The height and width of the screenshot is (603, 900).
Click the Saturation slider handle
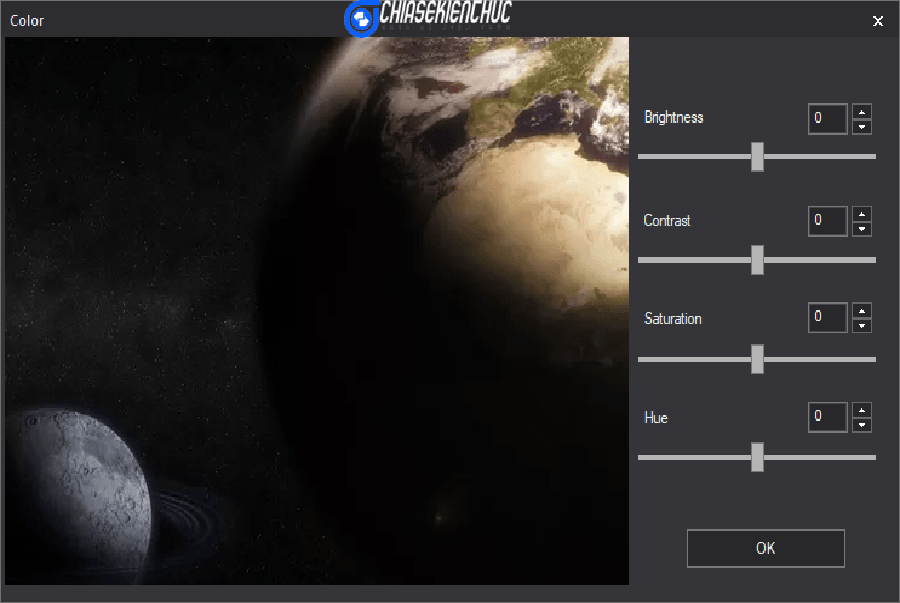[757, 359]
